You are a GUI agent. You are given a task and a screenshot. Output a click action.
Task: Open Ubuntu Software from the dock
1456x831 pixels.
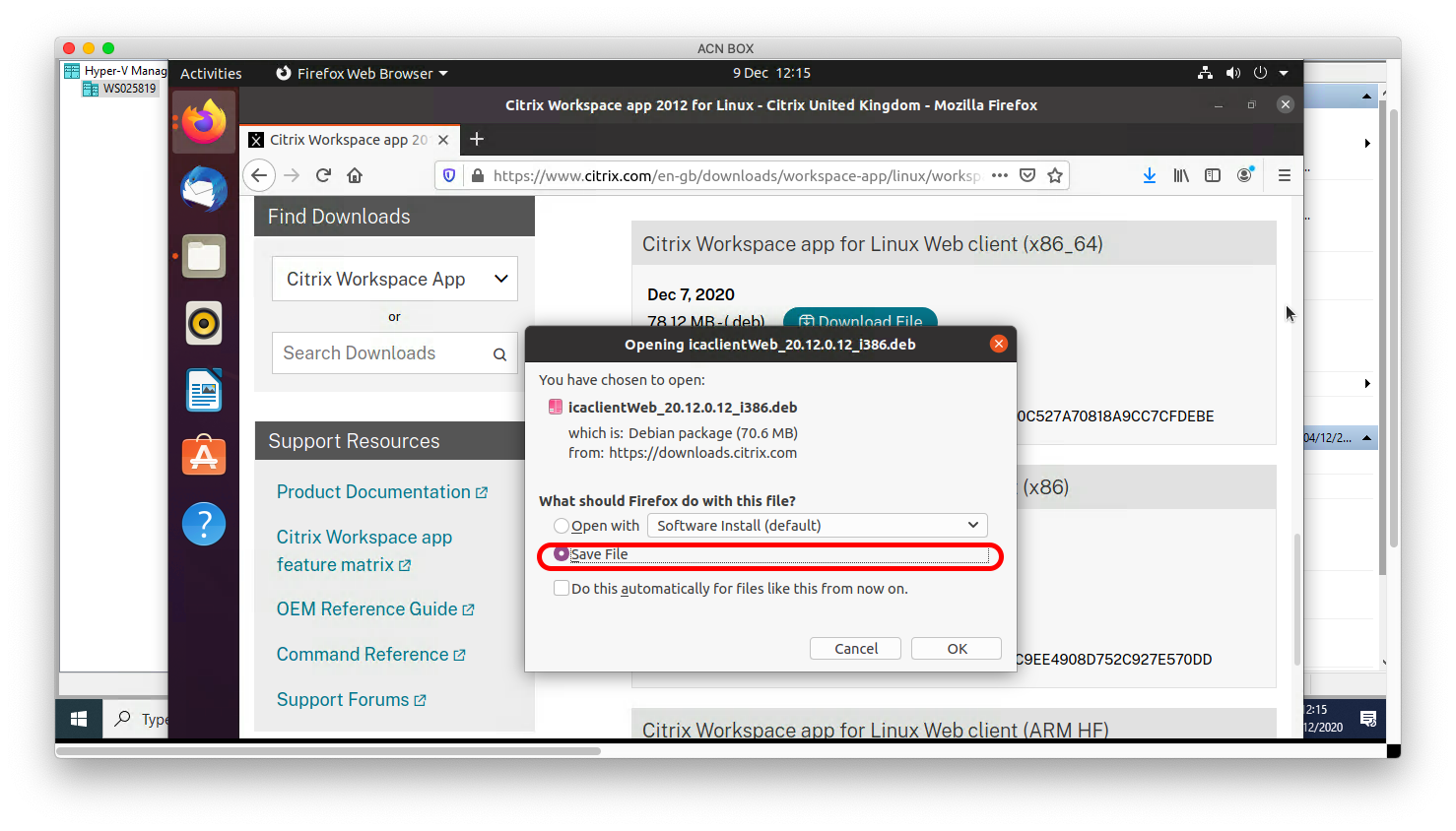(204, 457)
